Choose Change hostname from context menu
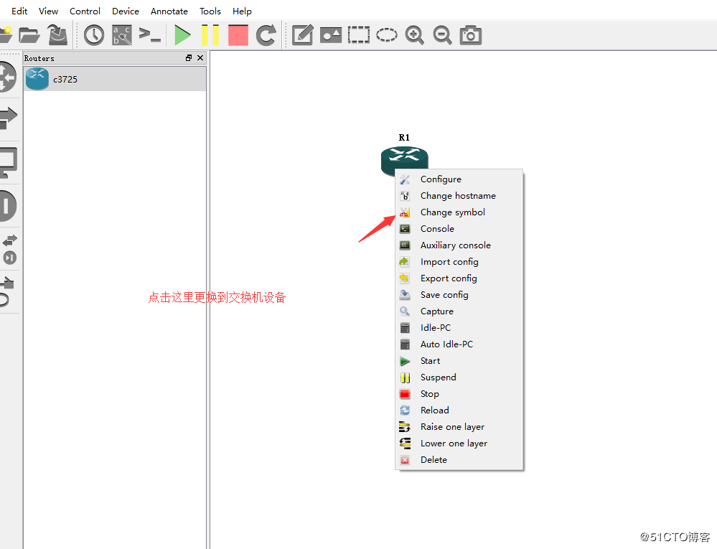Image resolution: width=717 pixels, height=549 pixels. coord(459,196)
